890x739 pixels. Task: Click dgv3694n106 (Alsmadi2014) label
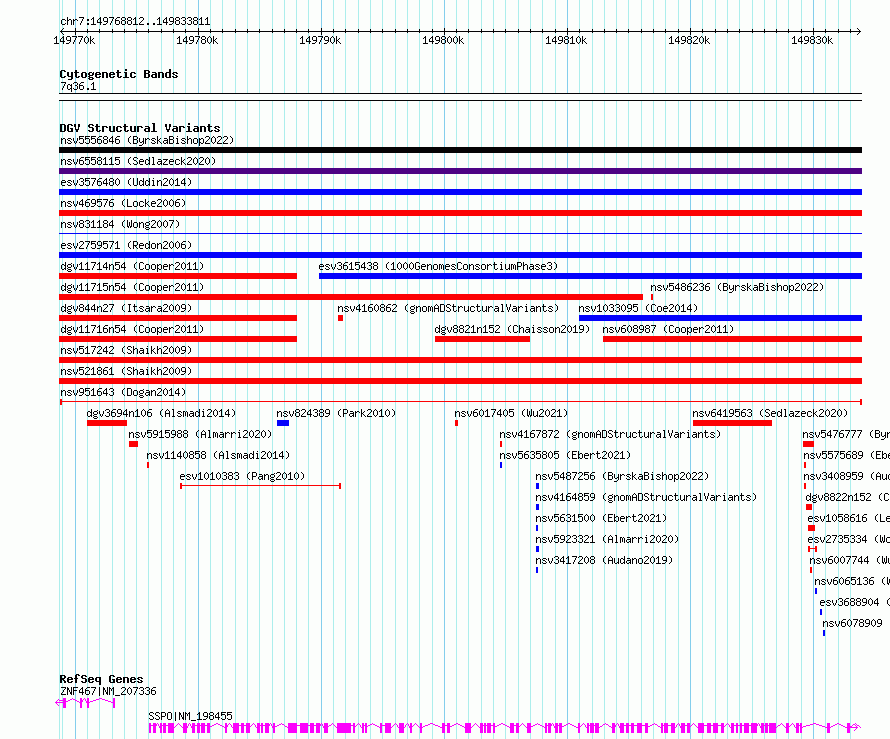point(161,413)
